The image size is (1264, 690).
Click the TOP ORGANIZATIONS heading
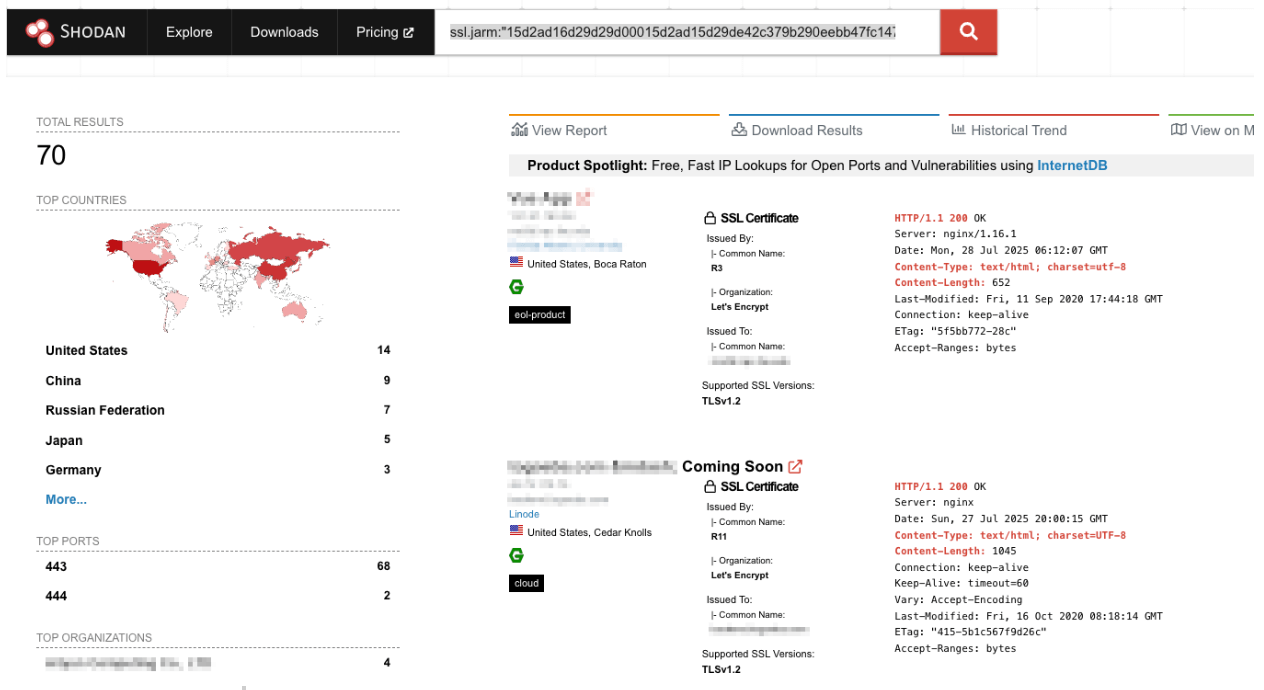click(x=94, y=638)
